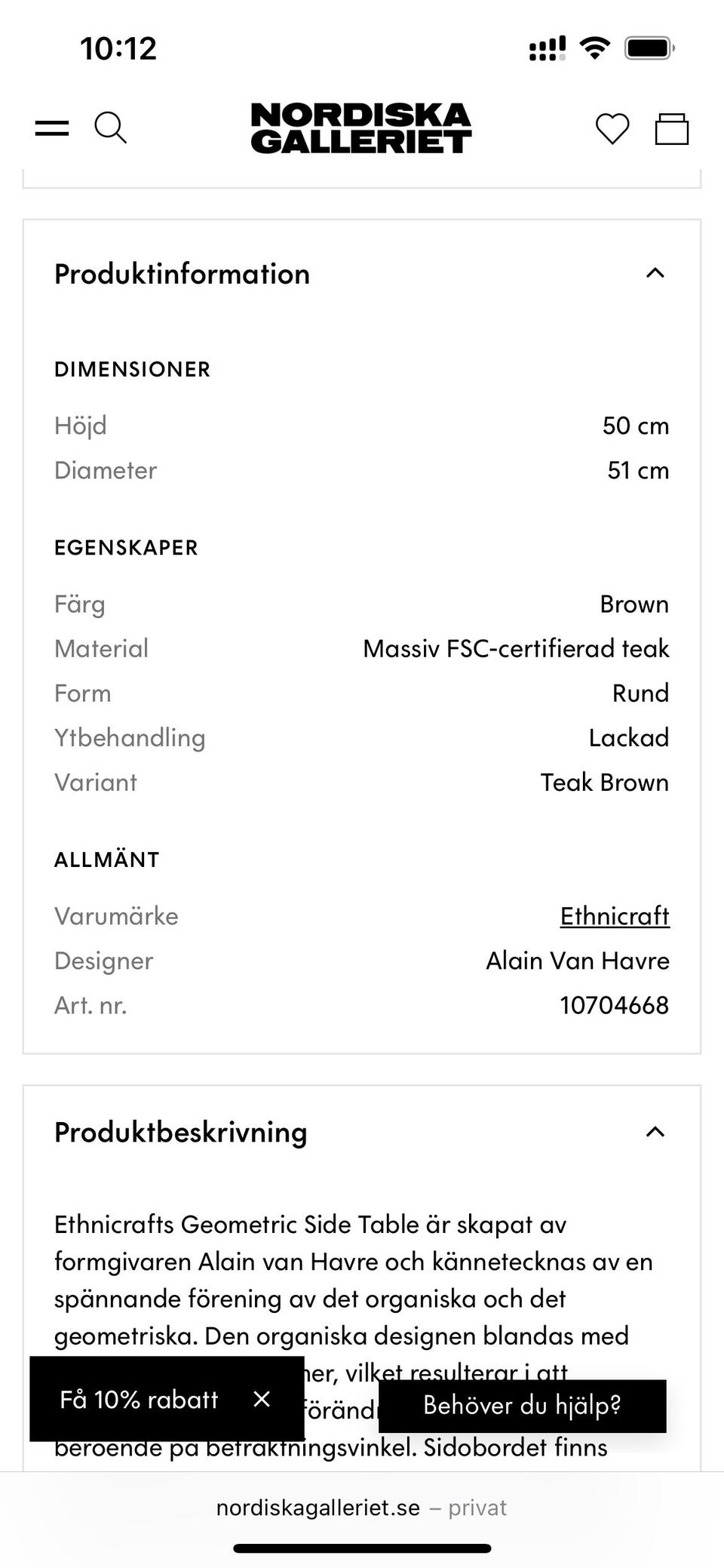Tap the battery status icon
724x1568 pixels.
click(x=649, y=49)
